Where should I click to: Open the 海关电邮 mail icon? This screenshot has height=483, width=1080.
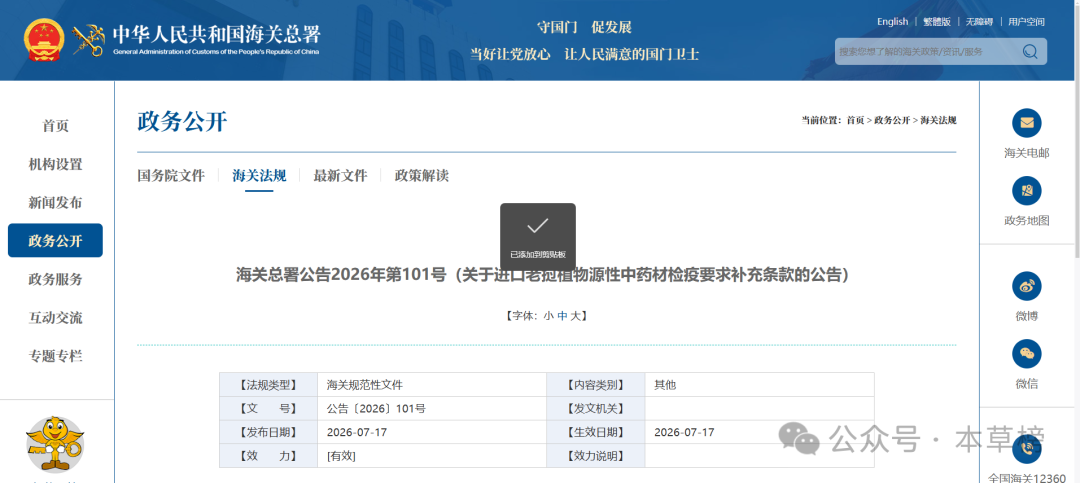1026,123
